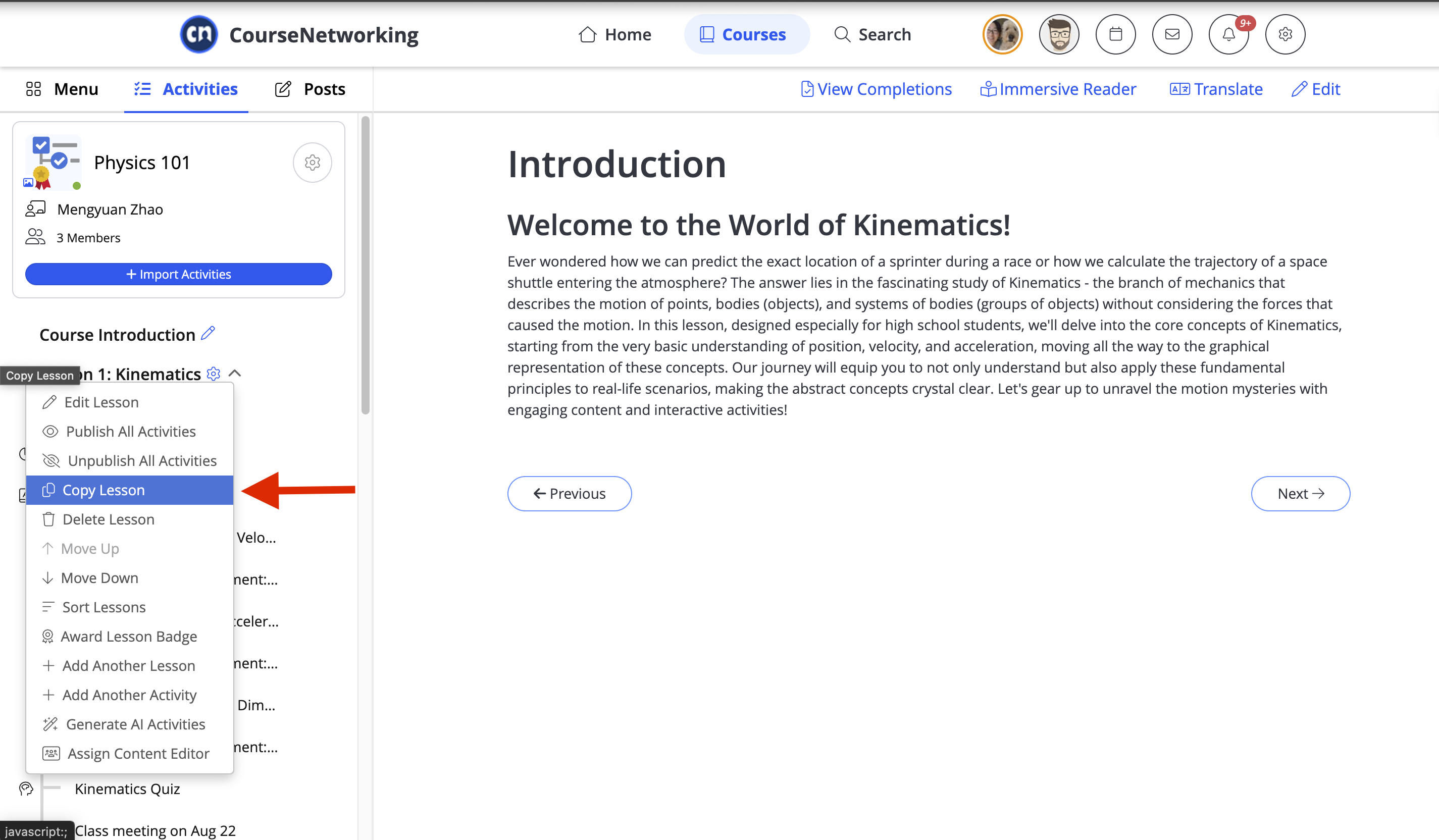
Task: Click the Next button
Action: tap(1300, 493)
